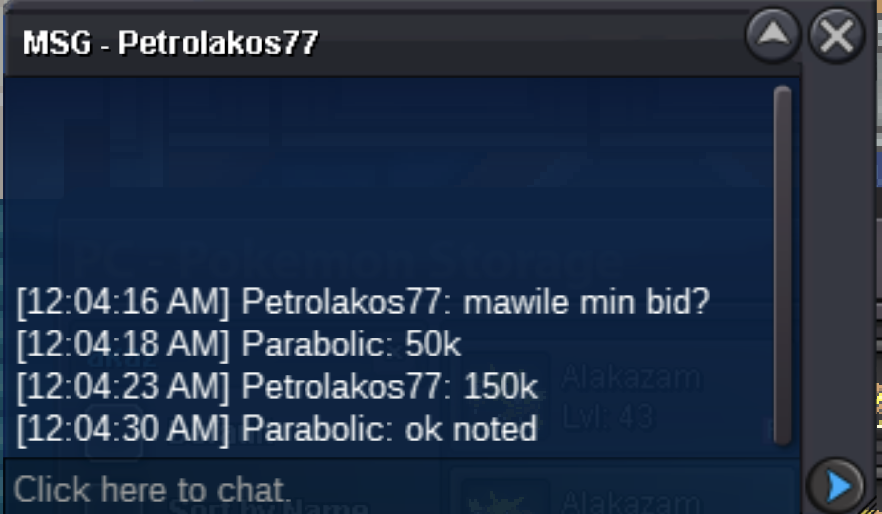Click the [12:04:16 AM] timestamp
Image resolution: width=882 pixels, height=514 pixels.
pyautogui.click(x=123, y=303)
